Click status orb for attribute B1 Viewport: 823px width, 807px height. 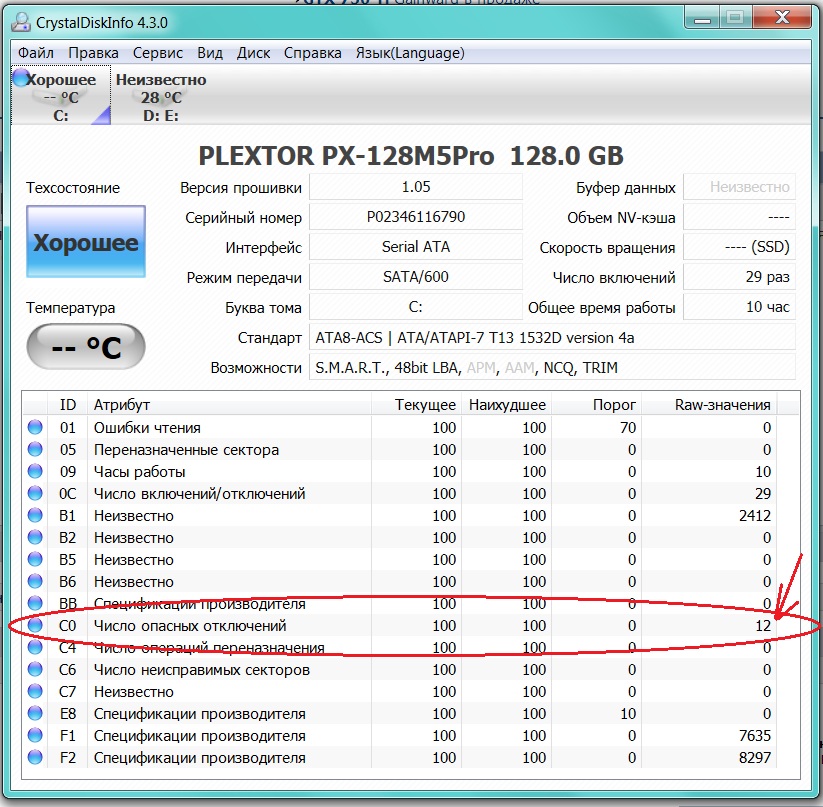coord(35,515)
